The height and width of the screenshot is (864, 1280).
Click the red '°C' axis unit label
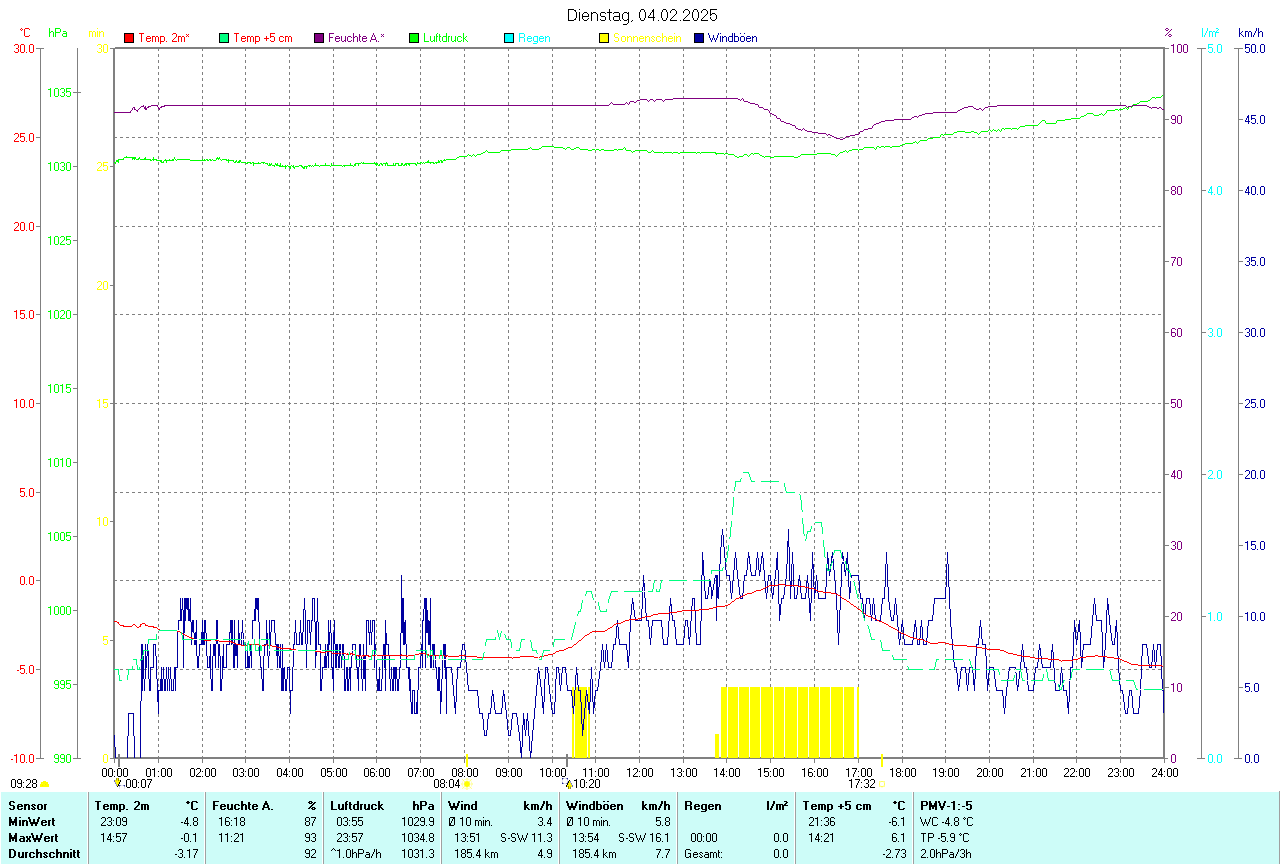point(25,33)
